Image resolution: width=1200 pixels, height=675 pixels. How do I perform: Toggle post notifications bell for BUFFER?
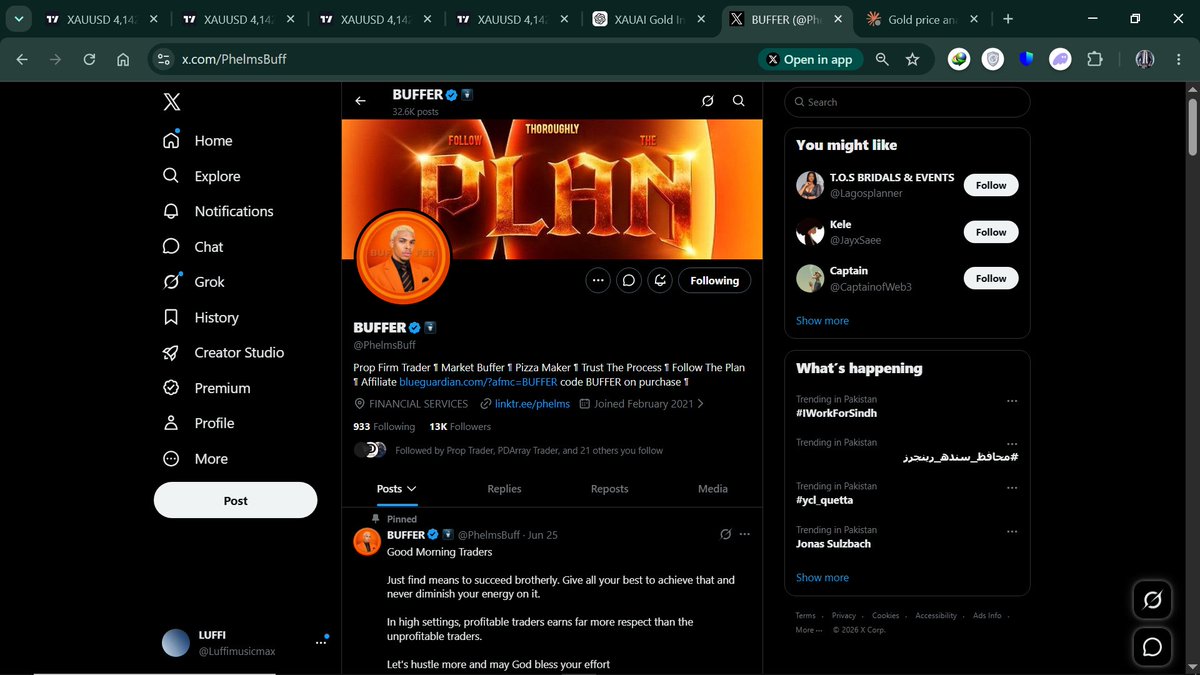pos(660,280)
